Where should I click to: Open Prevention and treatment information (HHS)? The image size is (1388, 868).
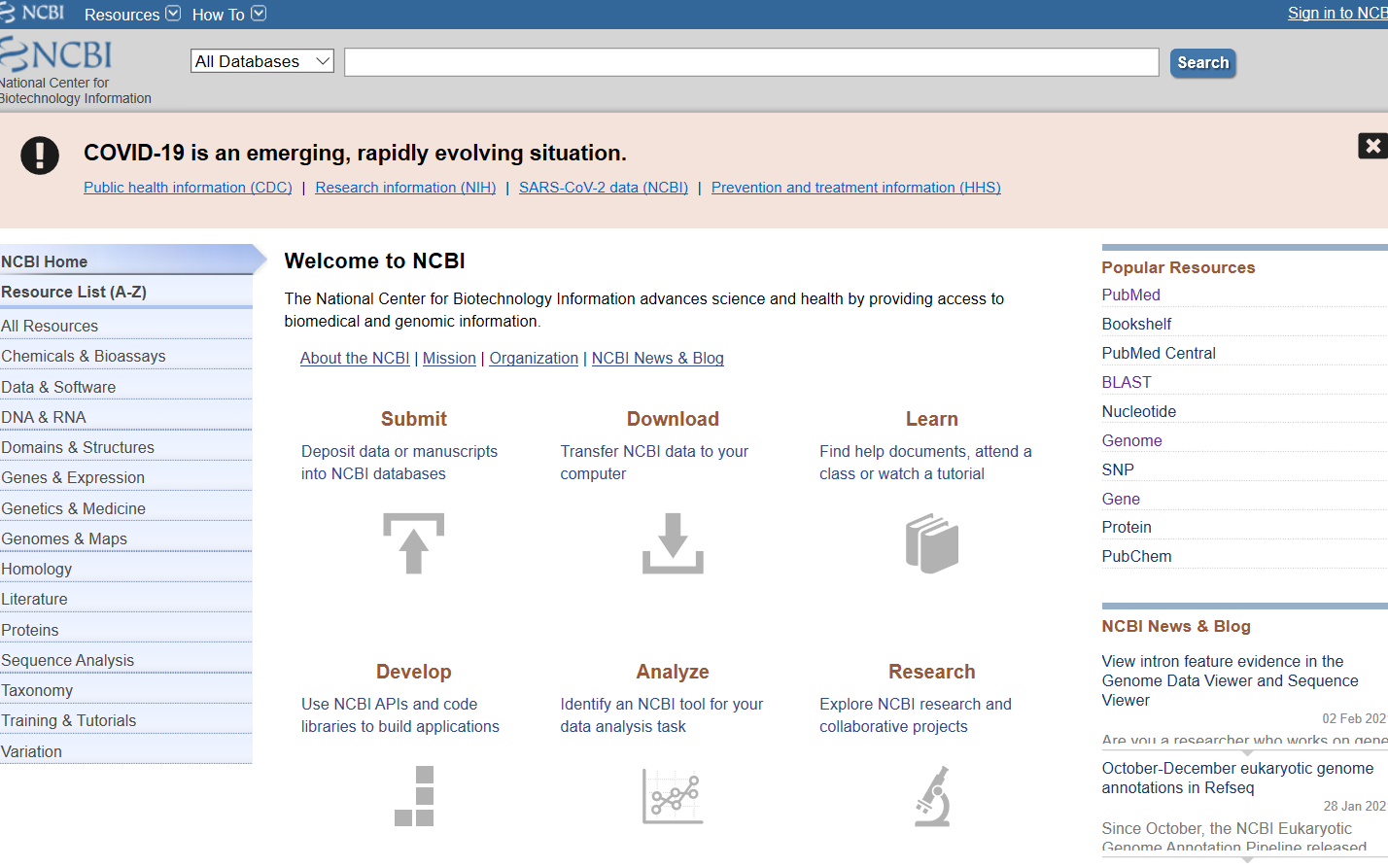tap(856, 188)
